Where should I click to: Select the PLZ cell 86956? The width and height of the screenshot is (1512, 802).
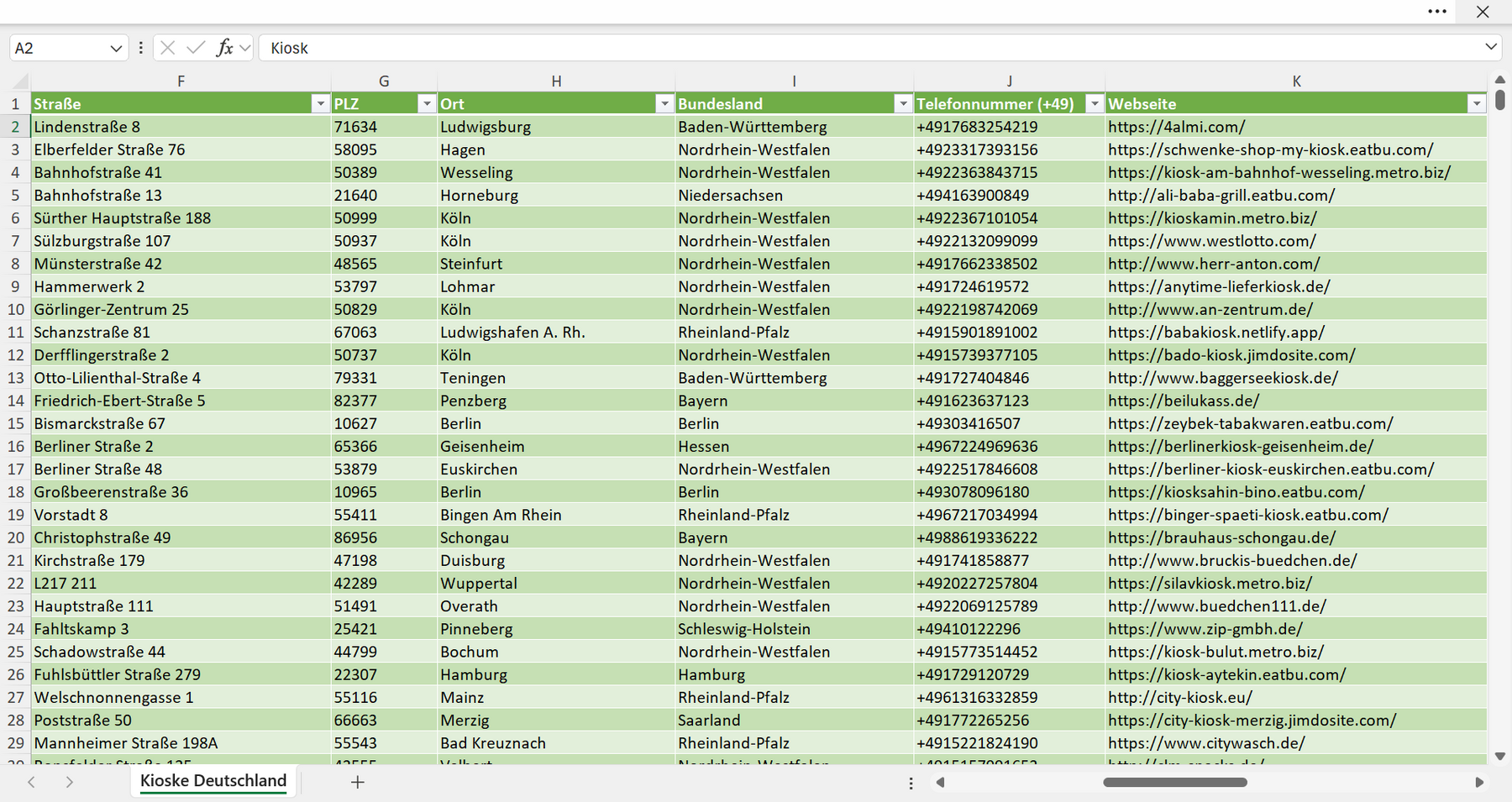[x=384, y=537]
